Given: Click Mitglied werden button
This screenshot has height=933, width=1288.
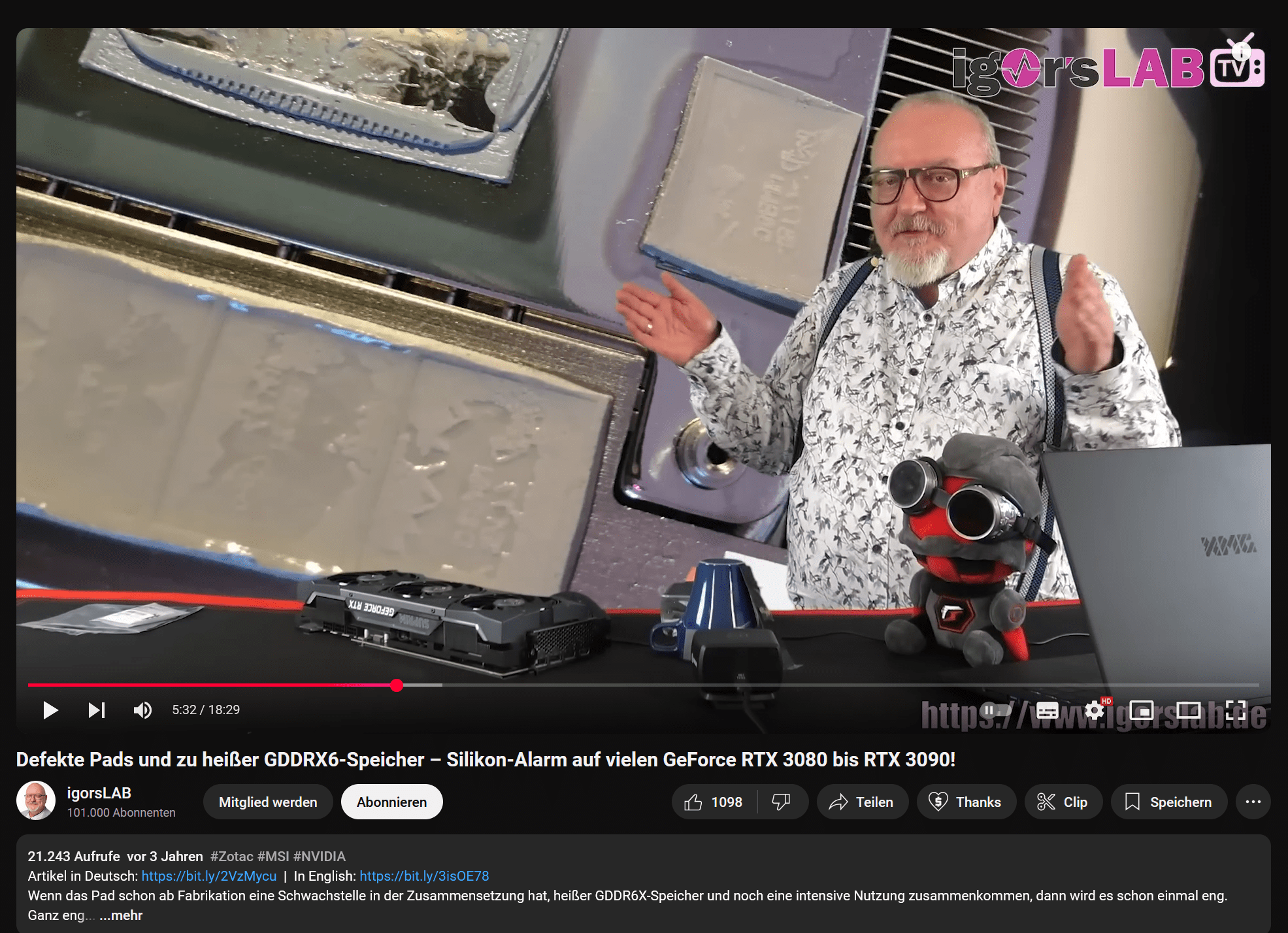Looking at the screenshot, I should [x=268, y=802].
